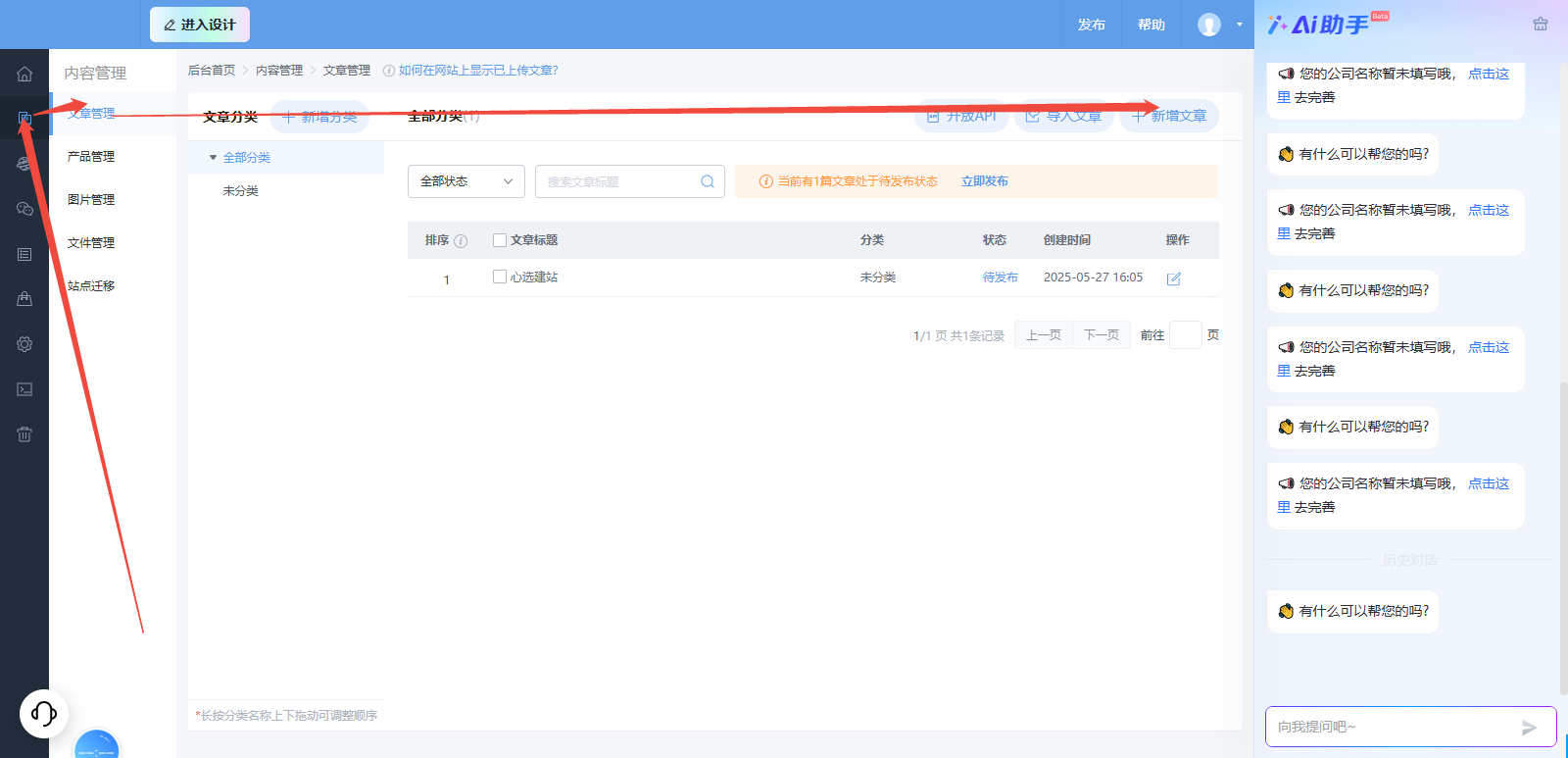The image size is (1568, 758).
Task: Focus the 前往 page number input
Action: click(1186, 335)
